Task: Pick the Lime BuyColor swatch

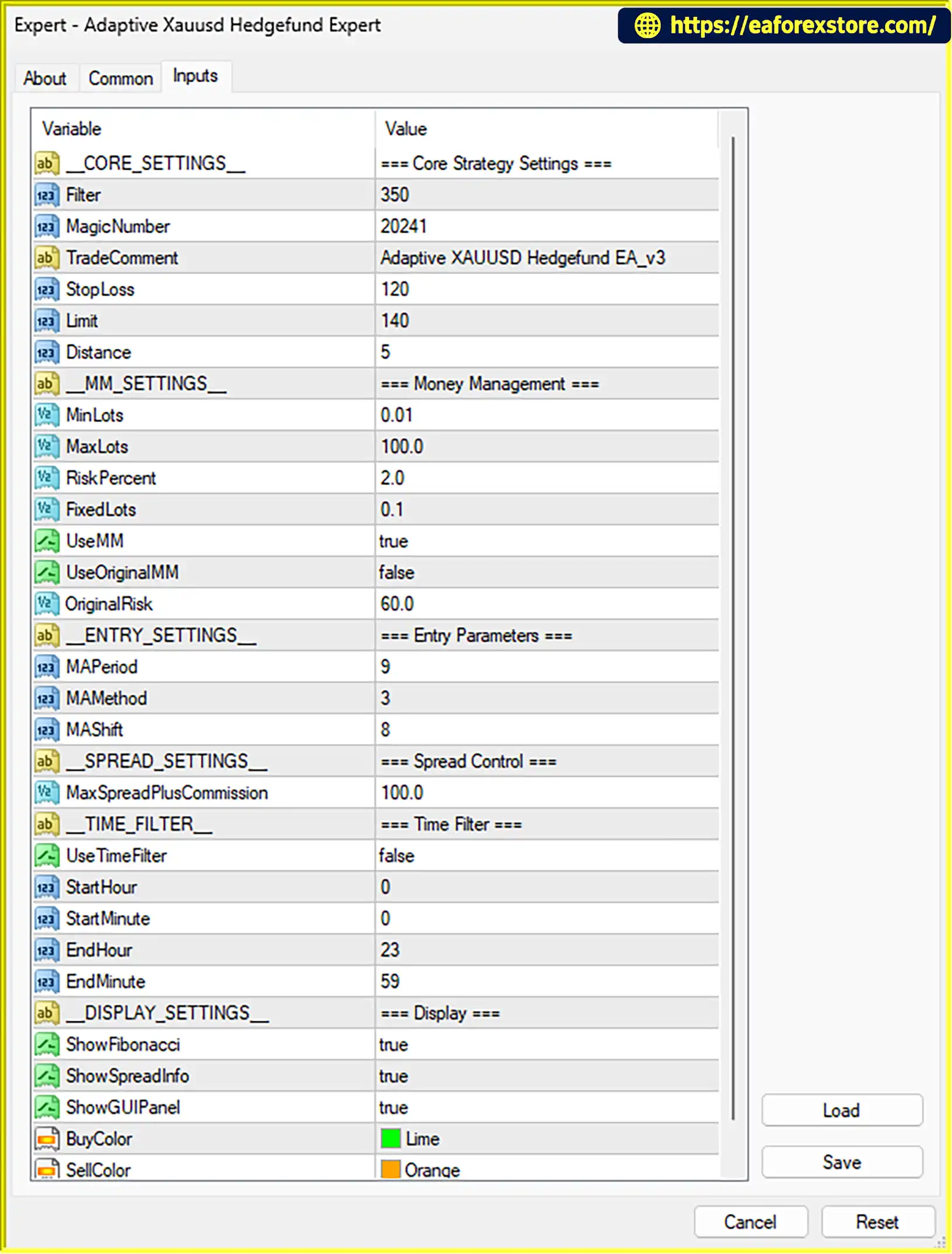Action: tap(390, 1139)
